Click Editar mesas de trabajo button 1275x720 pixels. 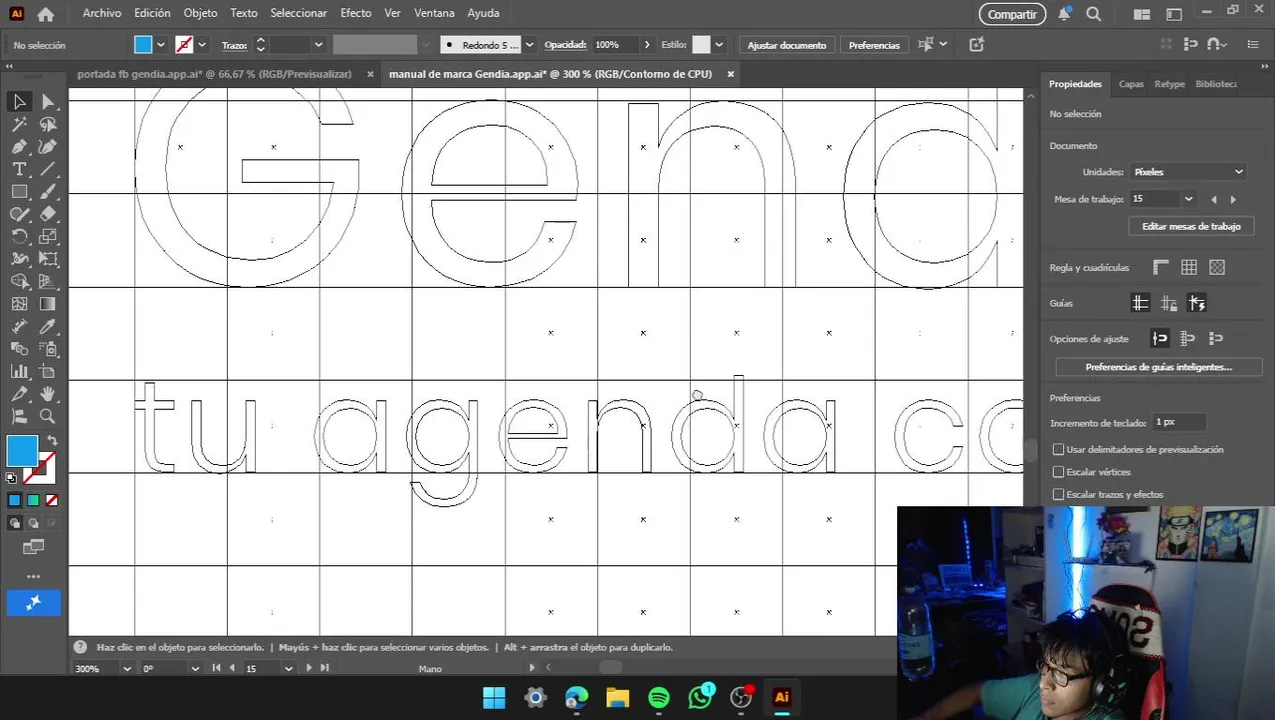(x=1191, y=226)
